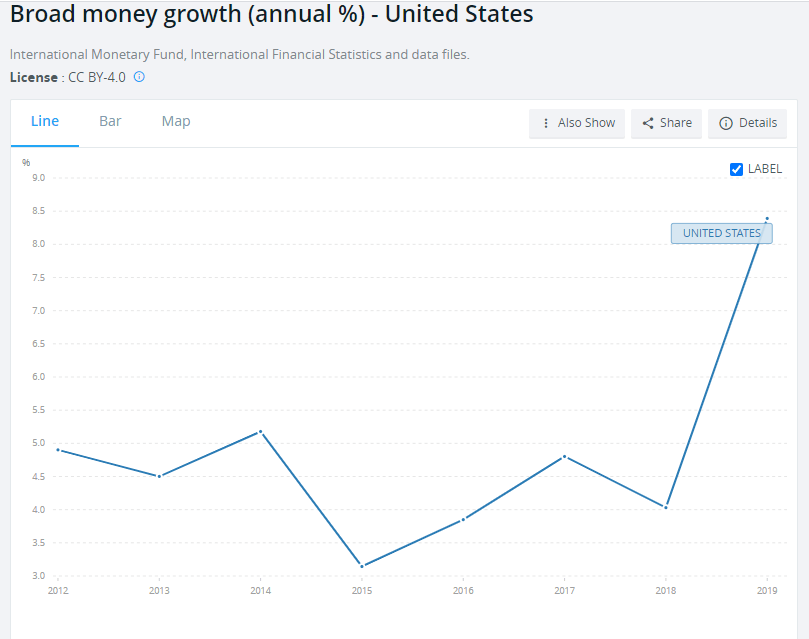
Task: Click the 2018 data point
Action: (666, 507)
